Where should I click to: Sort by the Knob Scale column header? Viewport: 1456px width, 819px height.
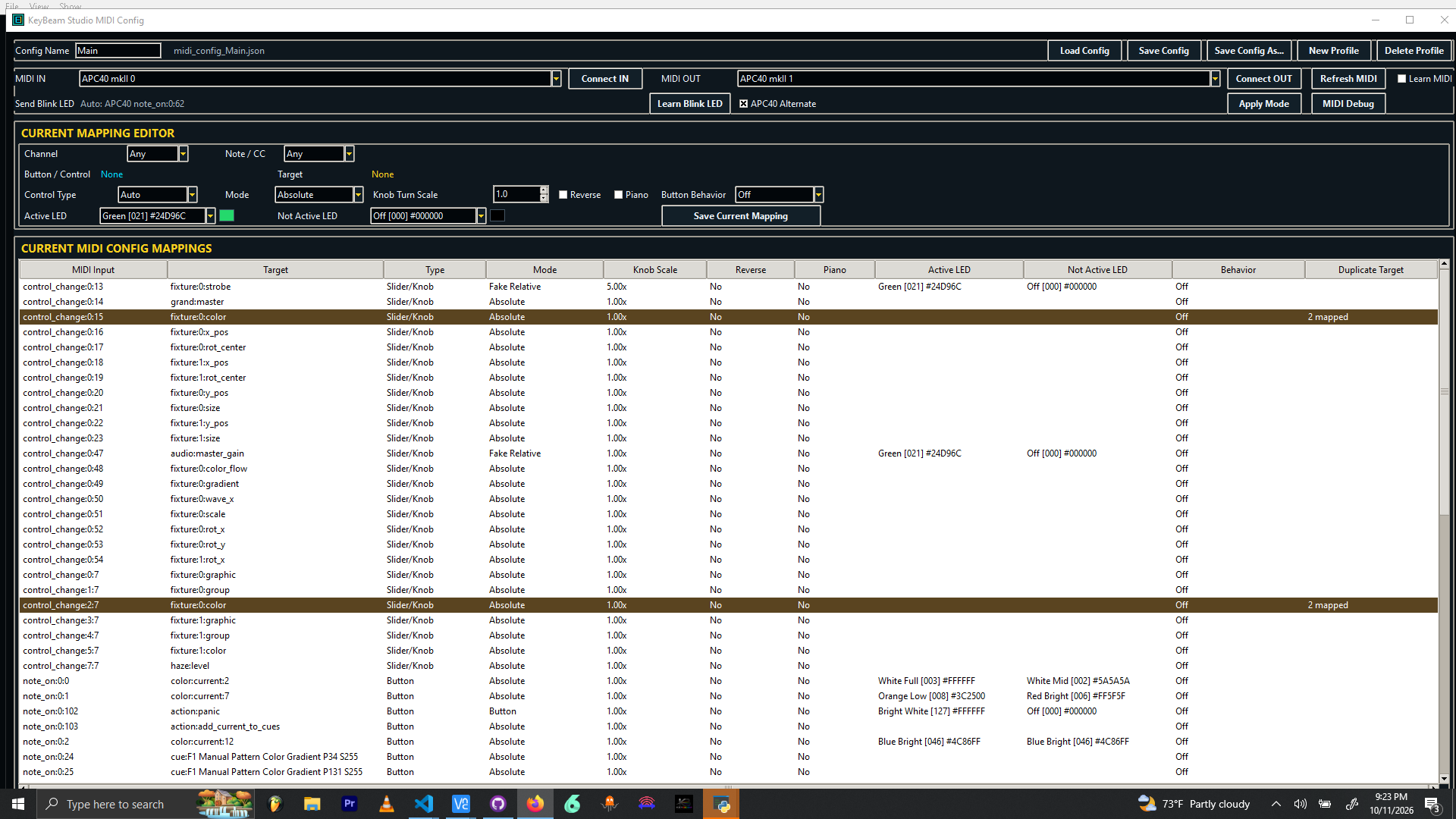655,270
